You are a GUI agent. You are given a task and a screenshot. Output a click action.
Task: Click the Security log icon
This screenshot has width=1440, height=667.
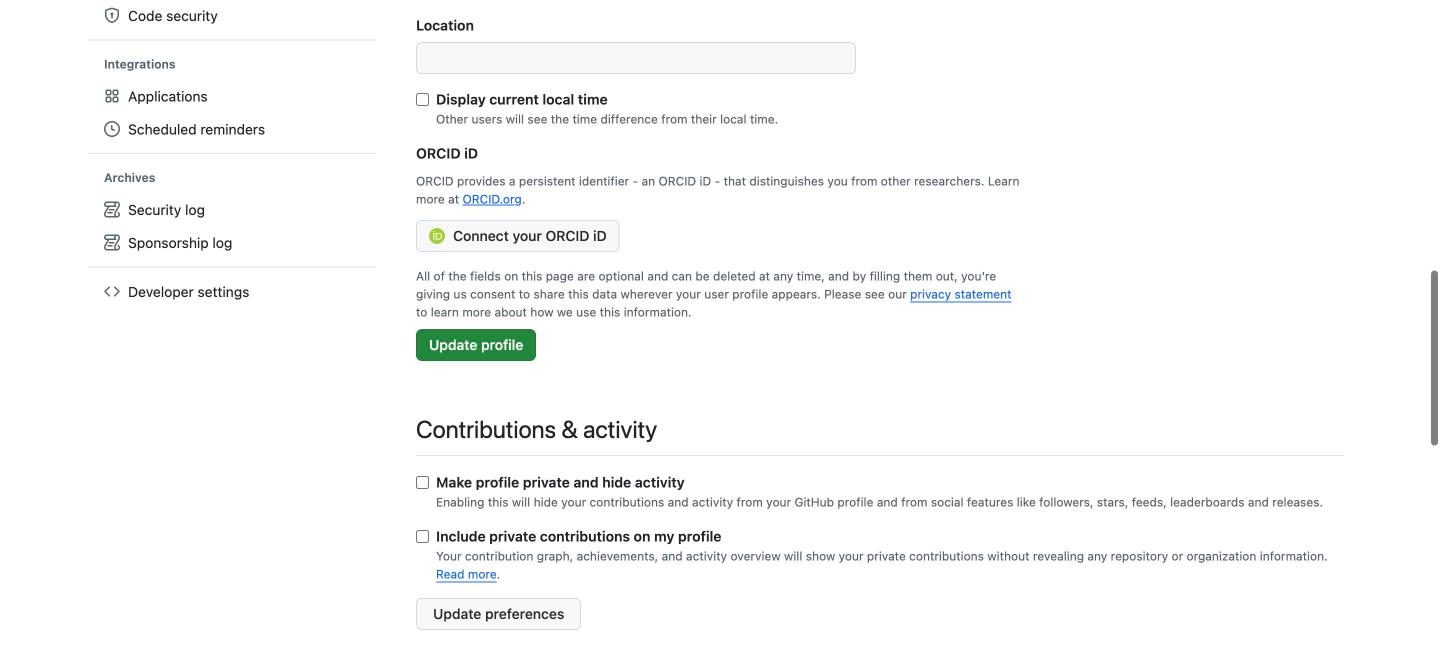point(112,210)
